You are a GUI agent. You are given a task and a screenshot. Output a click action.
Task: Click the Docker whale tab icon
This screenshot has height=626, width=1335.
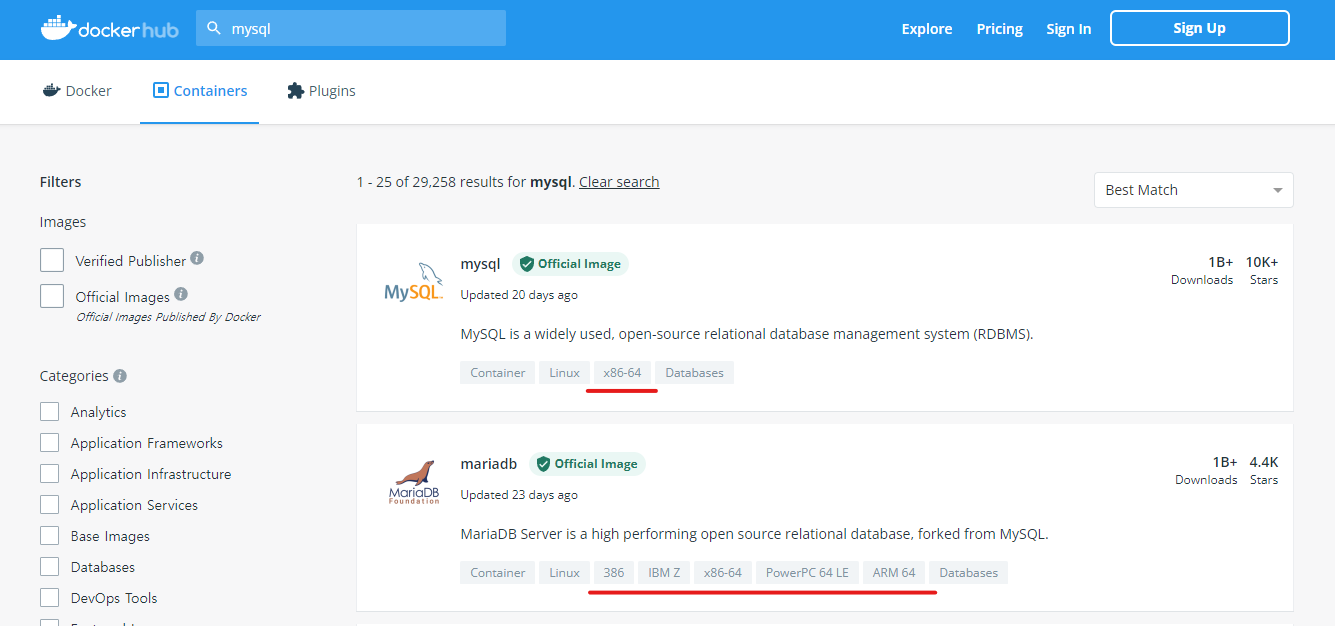tap(51, 90)
